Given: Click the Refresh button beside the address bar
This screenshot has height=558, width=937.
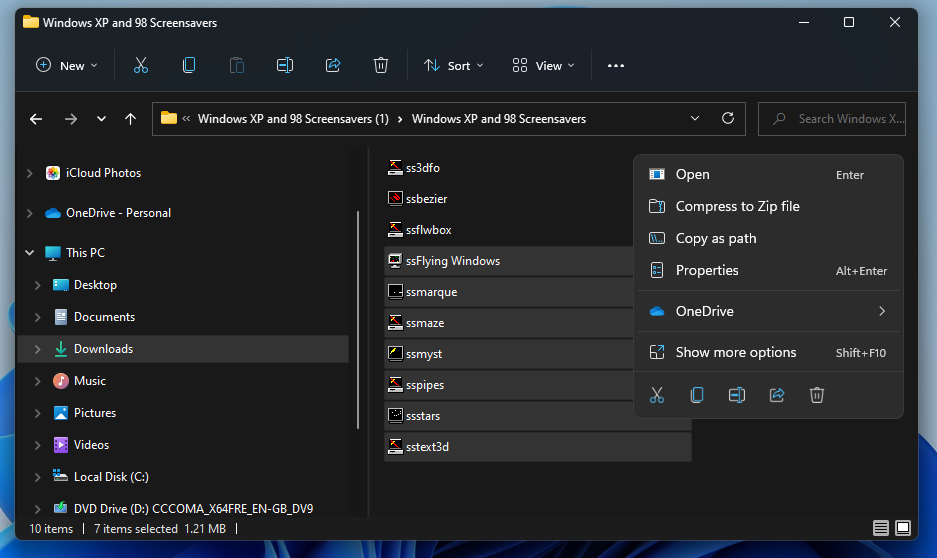Looking at the screenshot, I should click(x=727, y=118).
